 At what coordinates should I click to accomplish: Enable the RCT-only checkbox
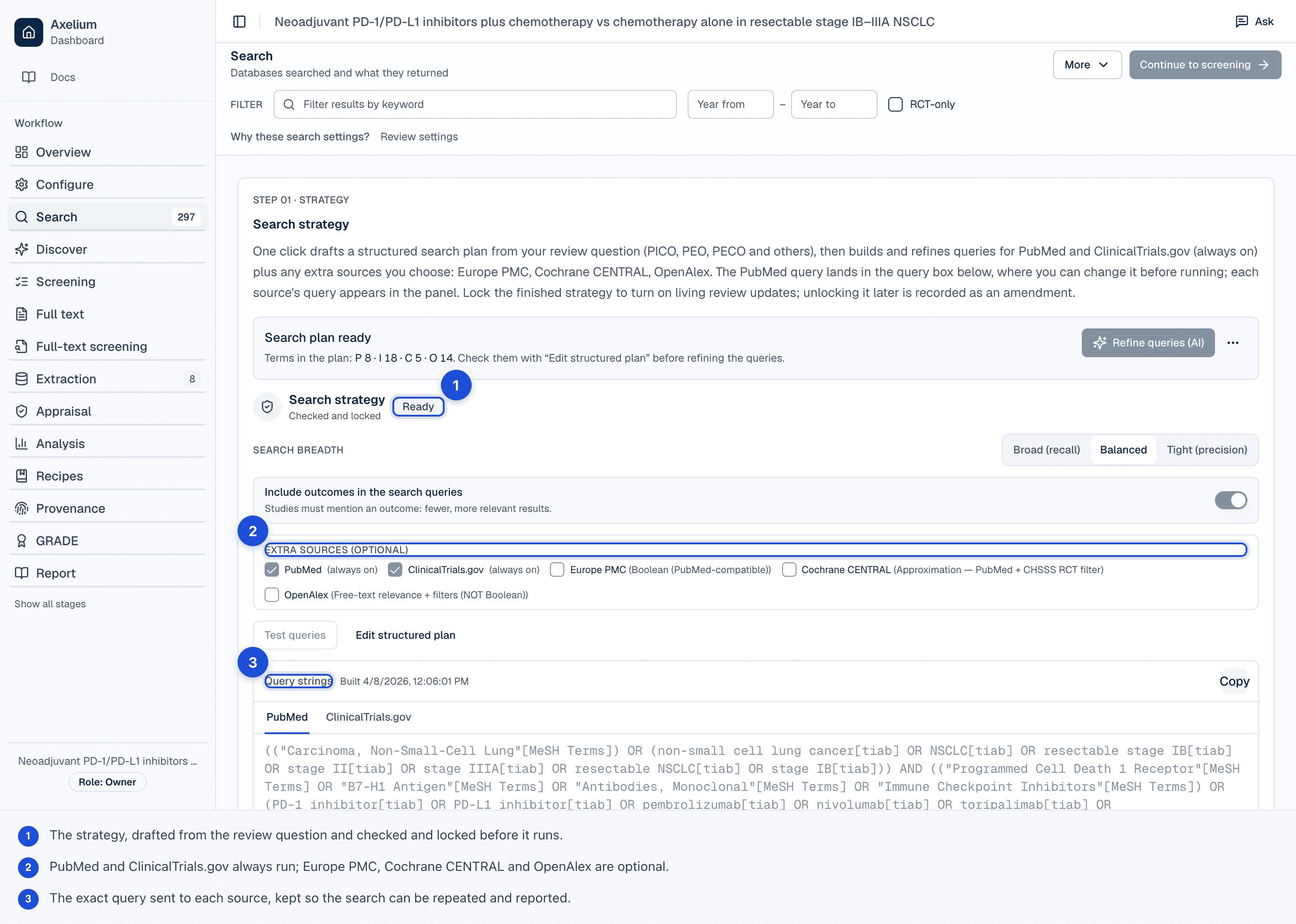tap(895, 104)
